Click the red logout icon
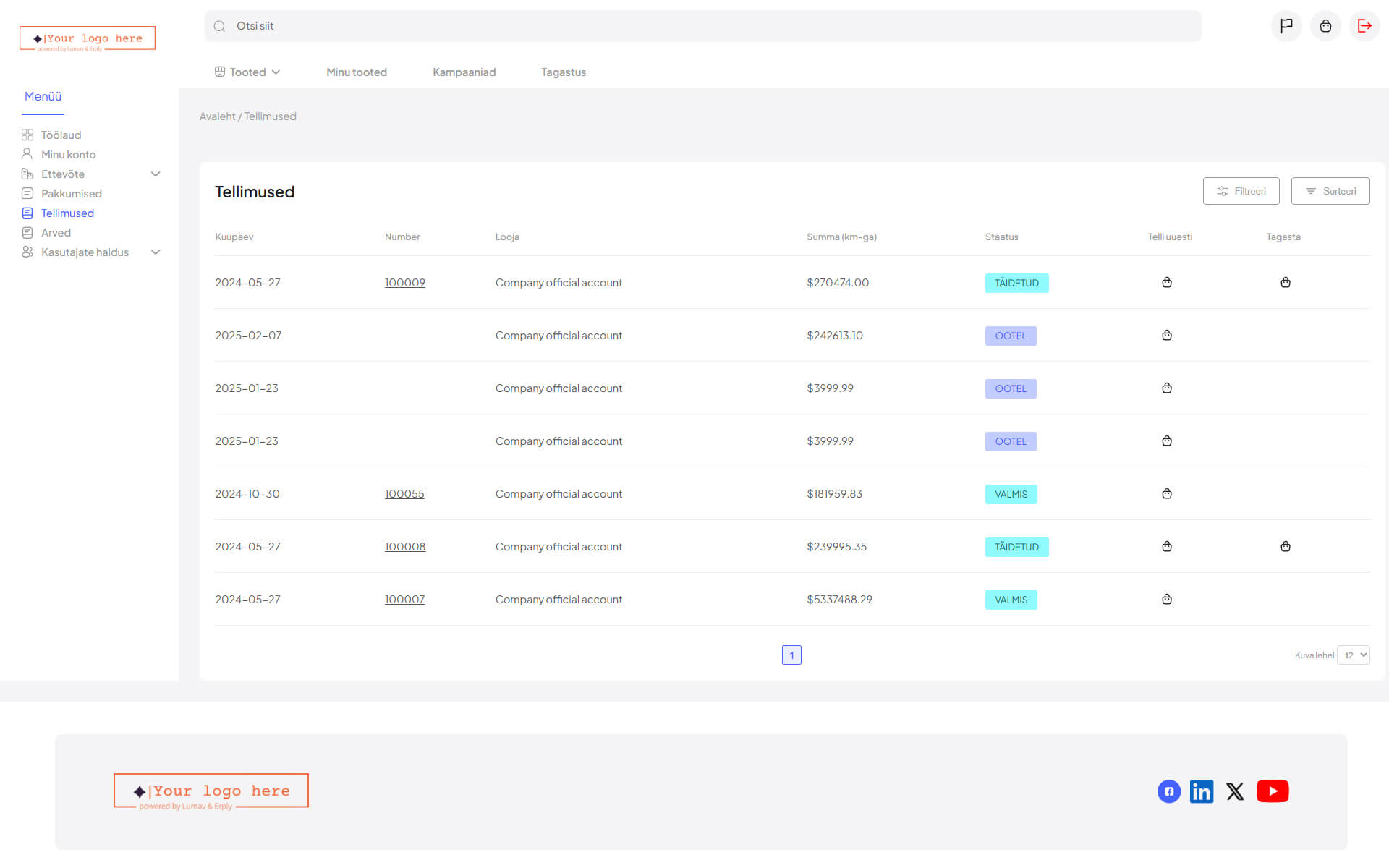The width and height of the screenshot is (1389, 868). tap(1364, 26)
